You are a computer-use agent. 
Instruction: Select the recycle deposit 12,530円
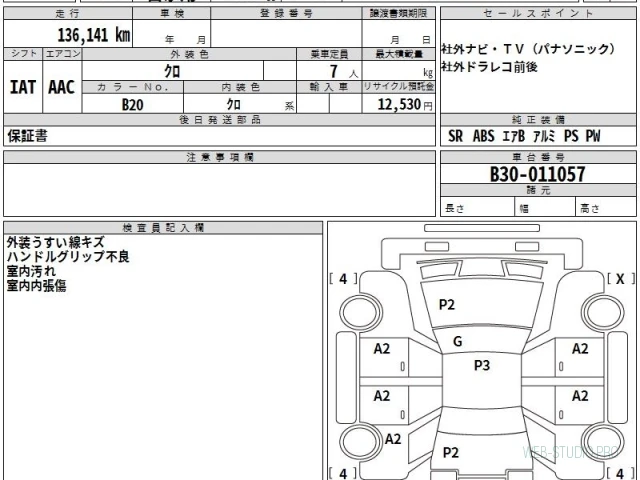click(405, 104)
